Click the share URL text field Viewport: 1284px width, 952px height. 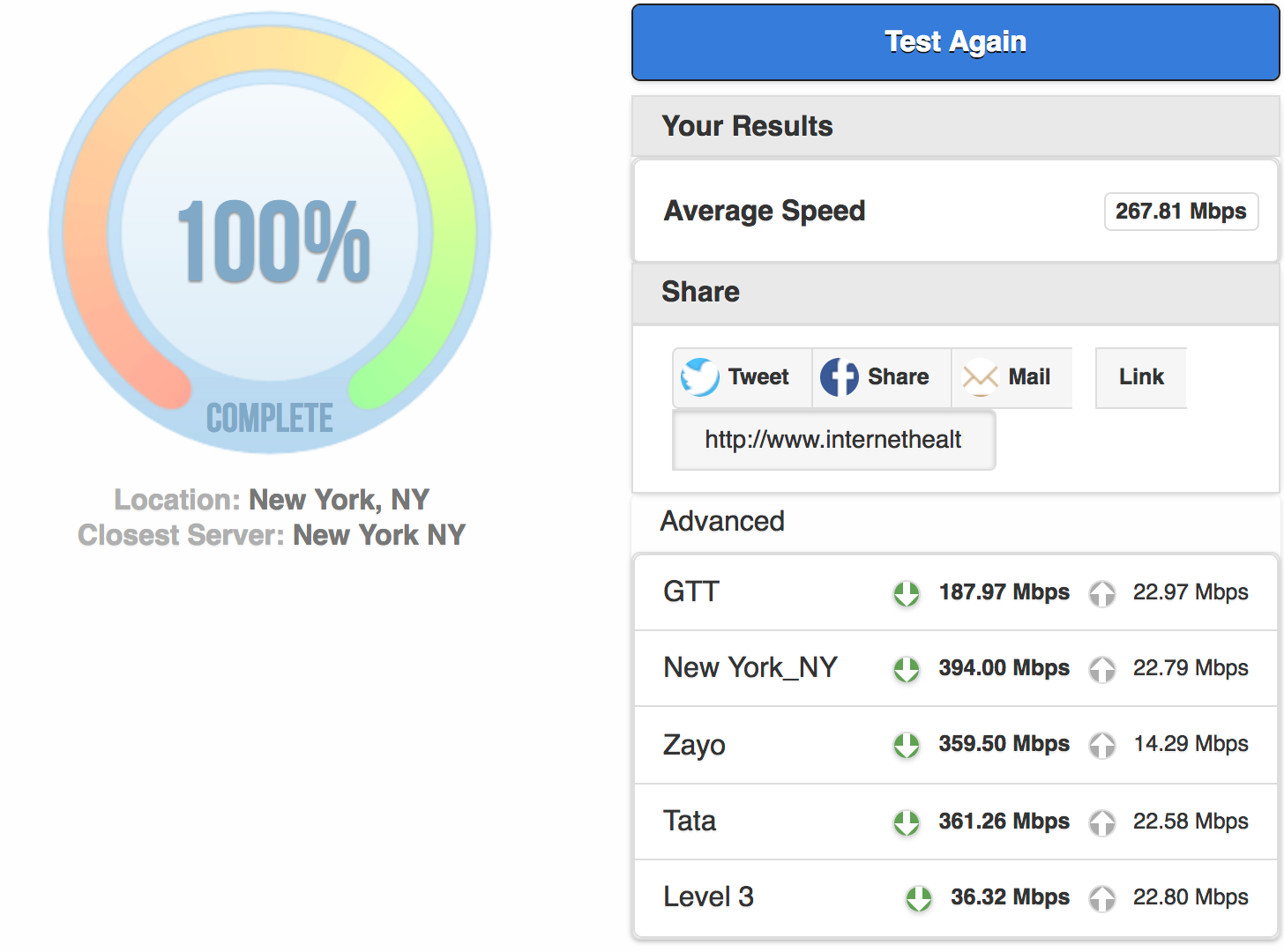pos(833,440)
